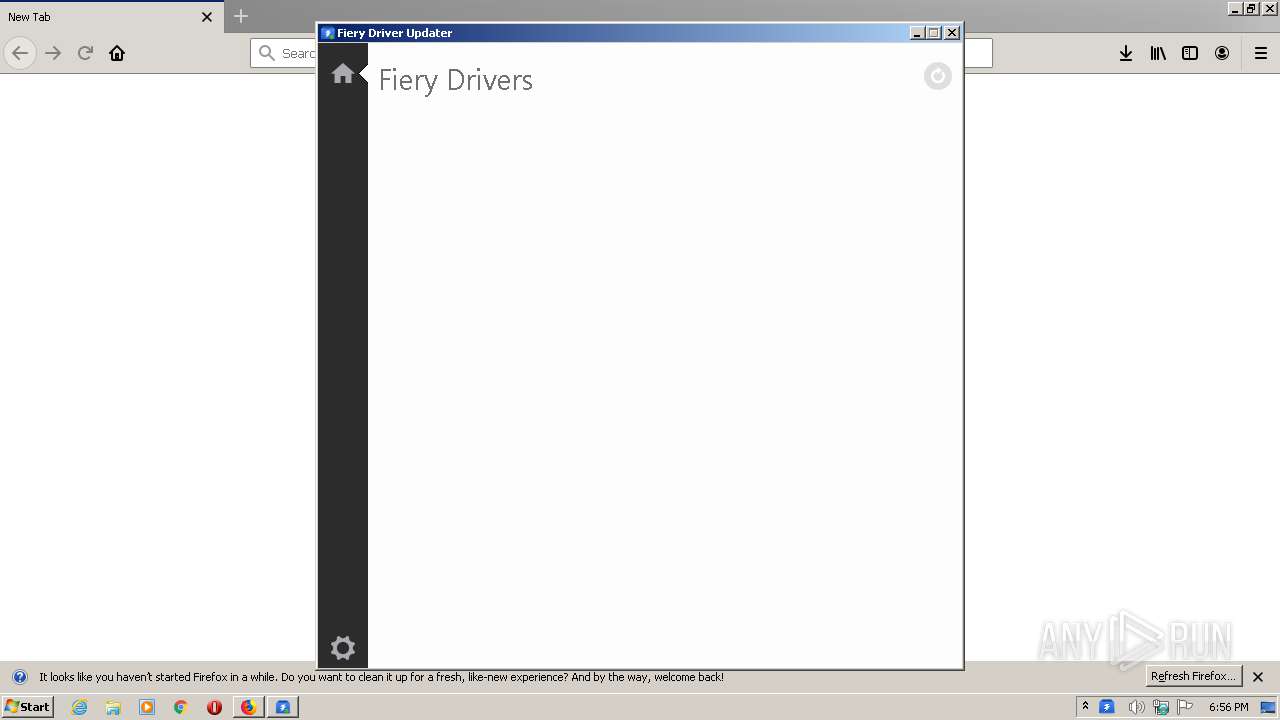Click the network tray icon
The width and height of the screenshot is (1280, 720).
coord(1161,707)
